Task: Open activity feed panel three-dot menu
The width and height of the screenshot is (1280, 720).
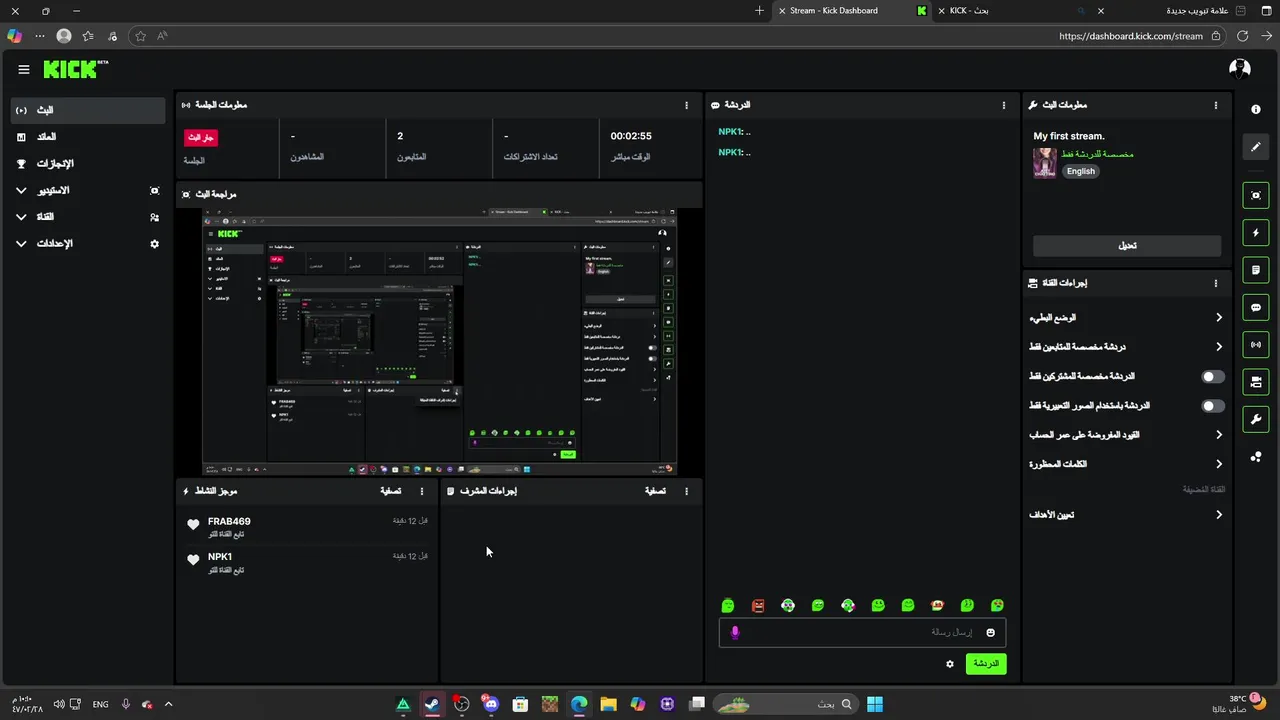Action: click(422, 491)
